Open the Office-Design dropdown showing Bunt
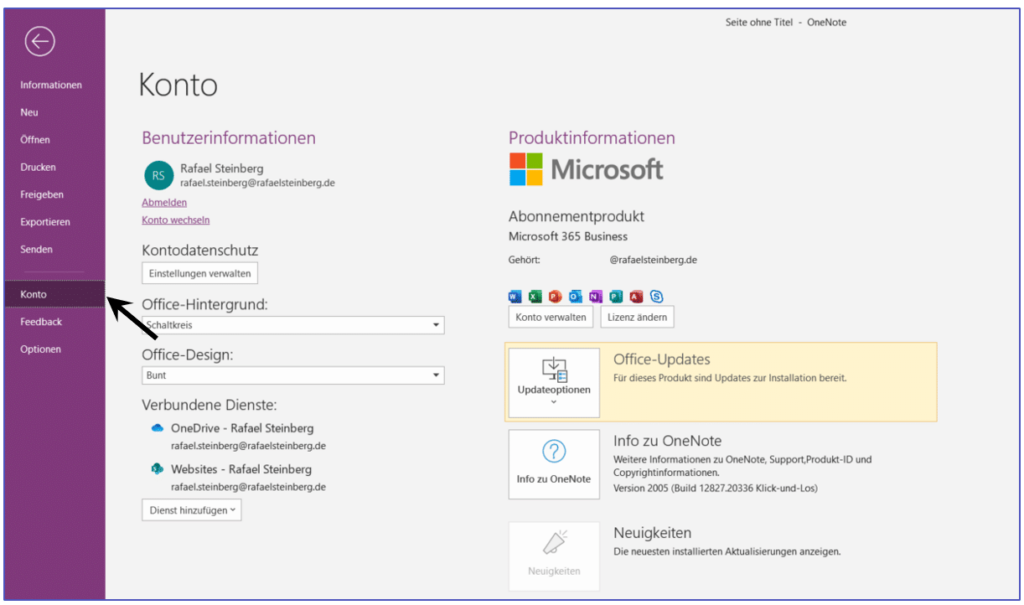The image size is (1024, 605). pos(293,375)
